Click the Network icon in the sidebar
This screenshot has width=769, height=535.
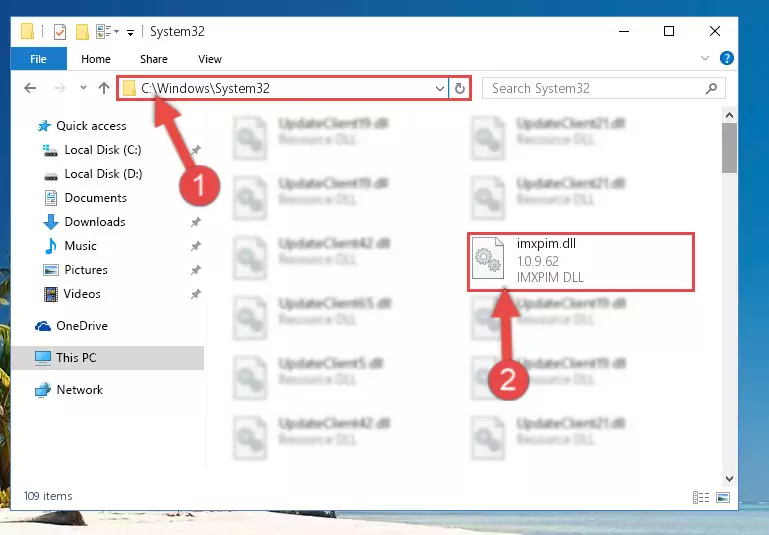point(43,390)
